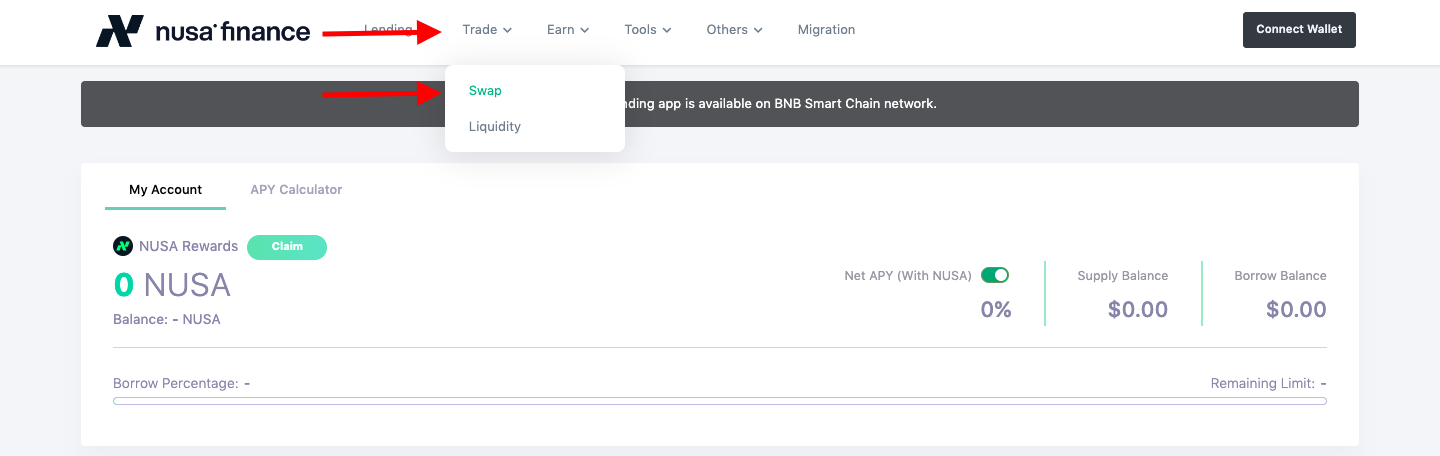The image size is (1440, 456).
Task: Click the Connect Wallet button
Action: (1299, 30)
